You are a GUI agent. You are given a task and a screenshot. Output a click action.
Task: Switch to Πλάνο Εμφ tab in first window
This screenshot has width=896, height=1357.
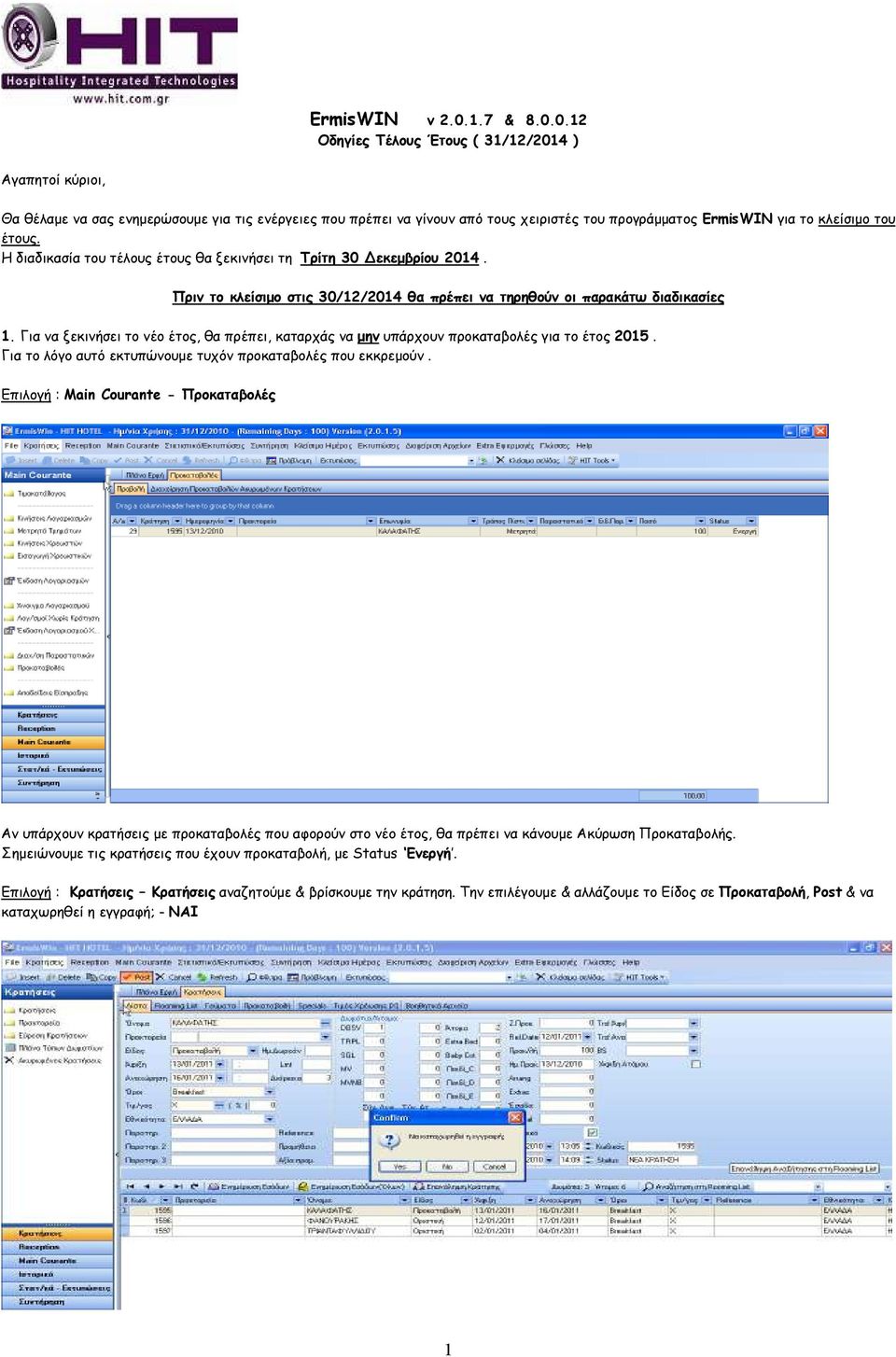146,475
